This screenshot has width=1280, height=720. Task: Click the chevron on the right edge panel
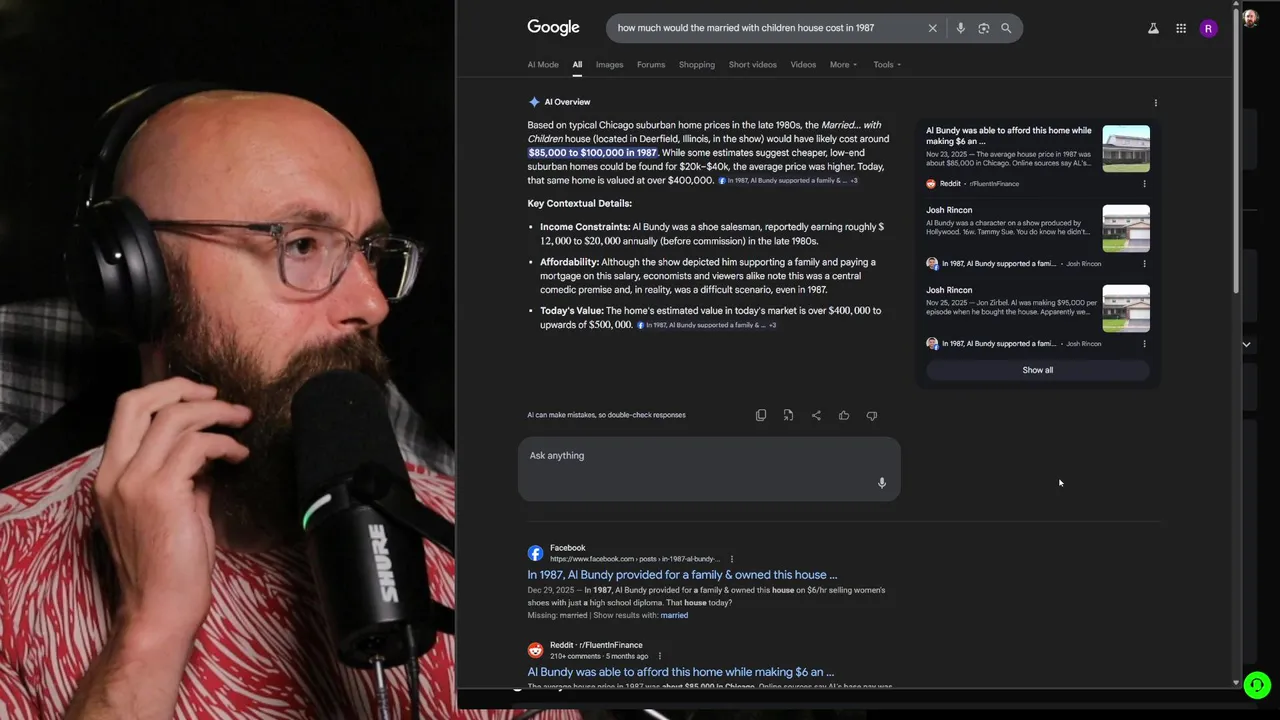coord(1246,344)
